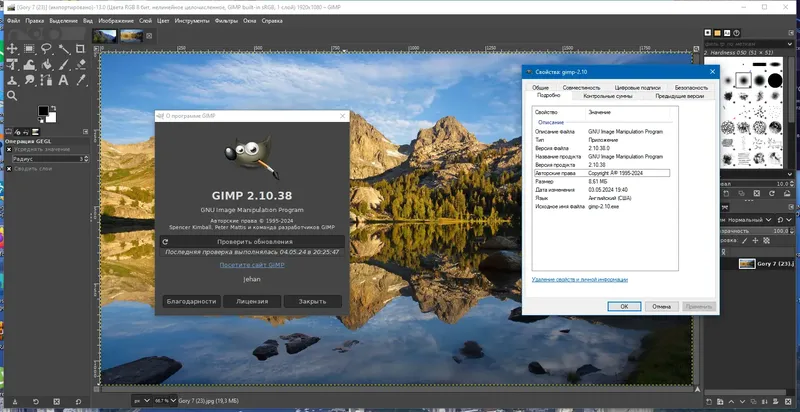The image size is (800, 412).
Task: Select the Move tool in toolbox
Action: (12, 49)
